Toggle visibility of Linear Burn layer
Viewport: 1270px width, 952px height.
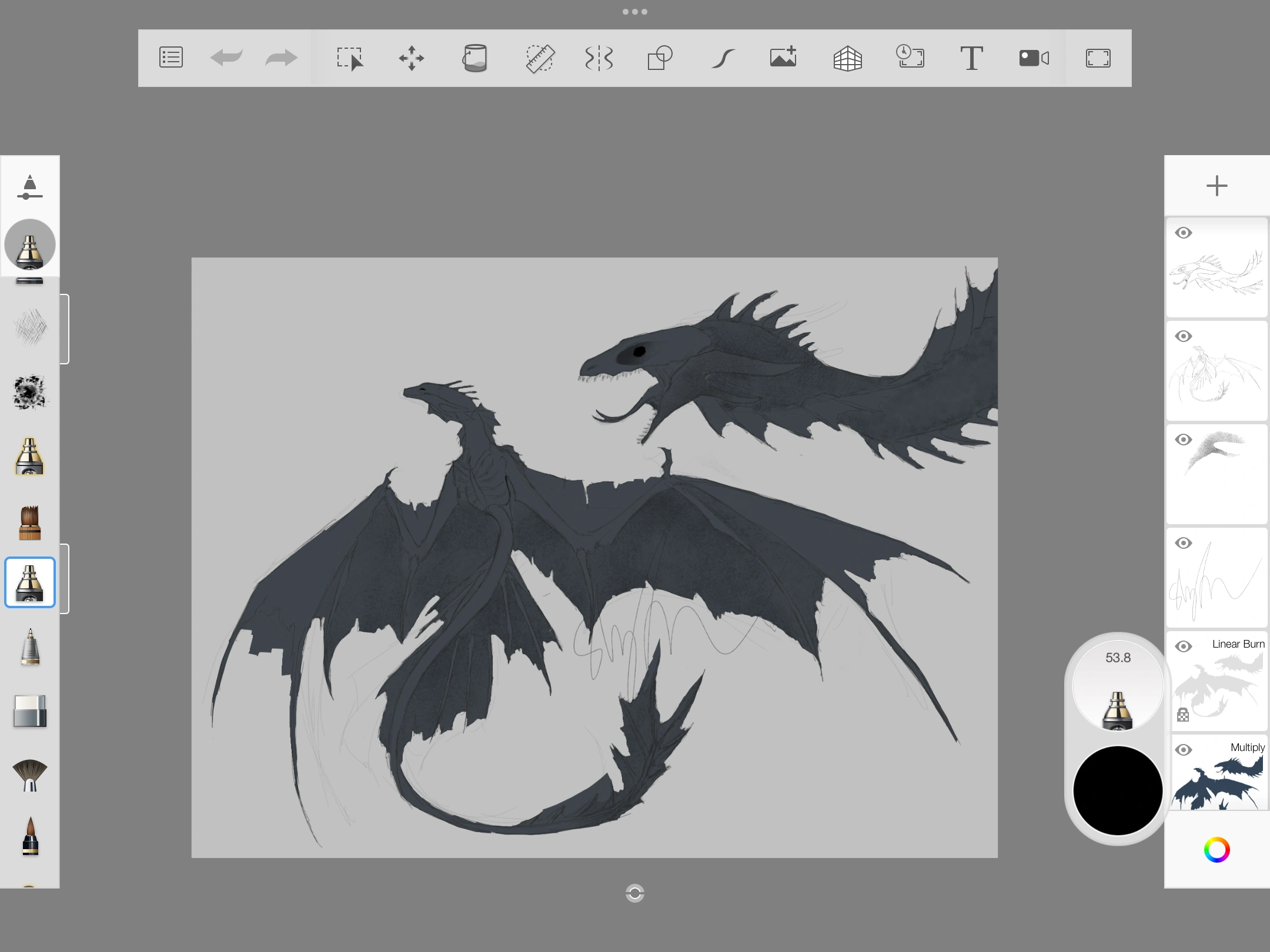[x=1184, y=647]
